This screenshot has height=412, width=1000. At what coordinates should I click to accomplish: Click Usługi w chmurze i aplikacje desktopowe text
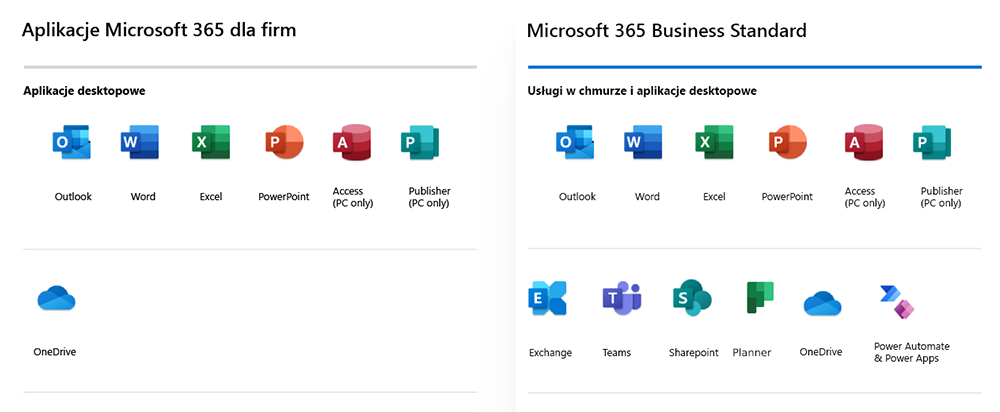point(642,91)
